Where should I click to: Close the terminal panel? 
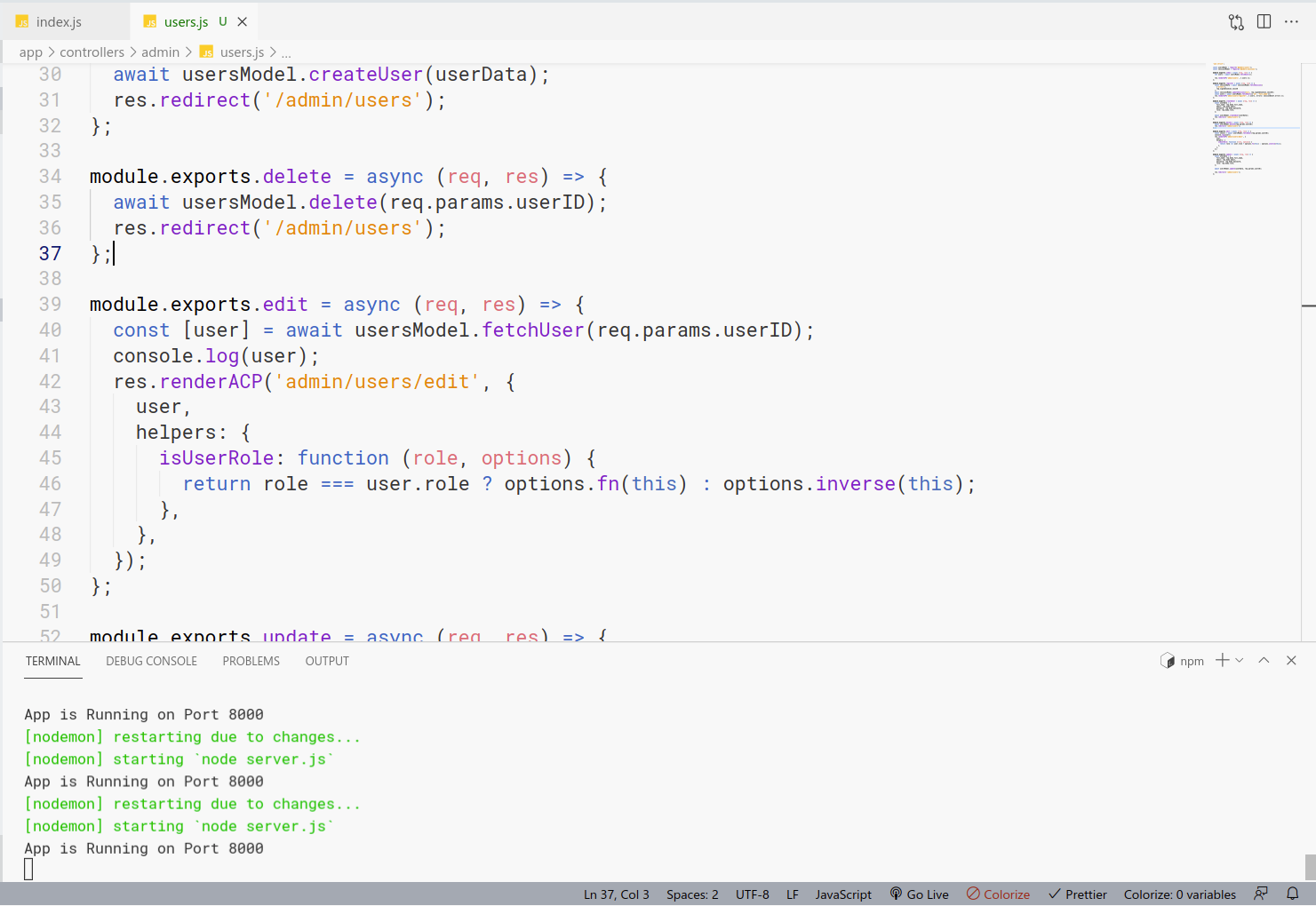(1291, 660)
